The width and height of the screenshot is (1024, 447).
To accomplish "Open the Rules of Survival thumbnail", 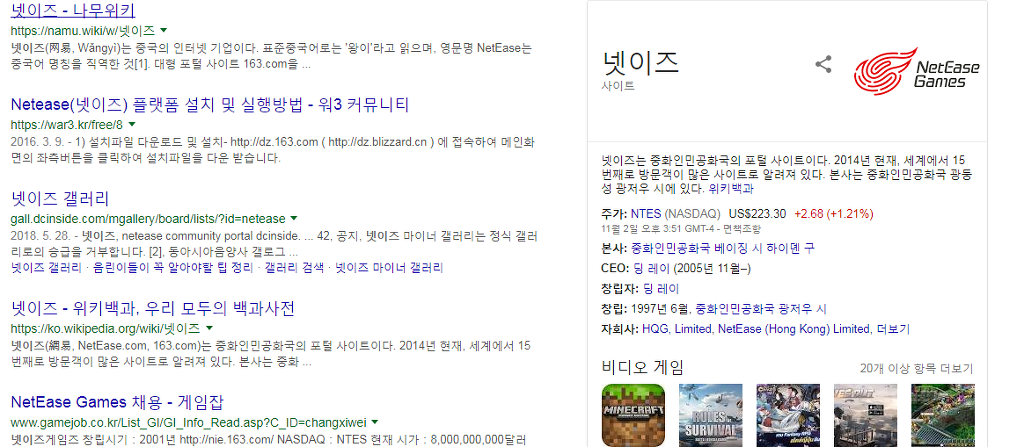I will [x=711, y=416].
